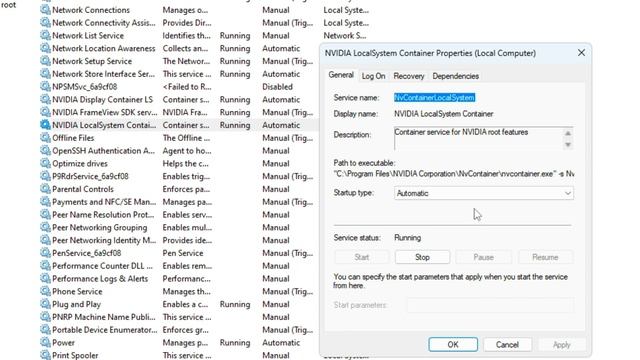Click the Parental Controls gear icon
This screenshot has width=640, height=360.
tap(45, 189)
